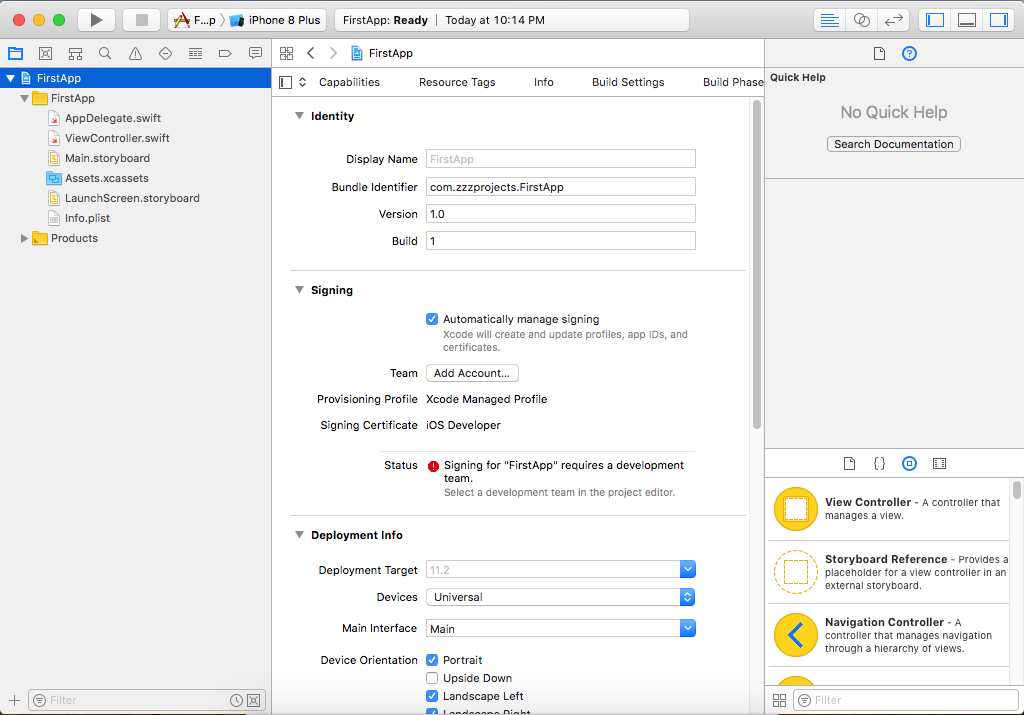1024x715 pixels.
Task: Switch to the Capabilities tab
Action: pyautogui.click(x=349, y=82)
